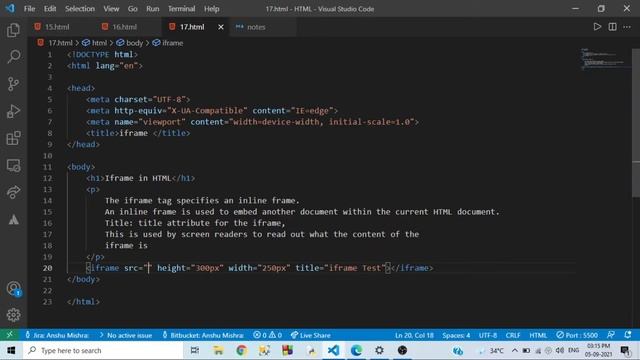This screenshot has height=360, width=640.
Task: Show hidden system tray icons
Action: pos(514,351)
